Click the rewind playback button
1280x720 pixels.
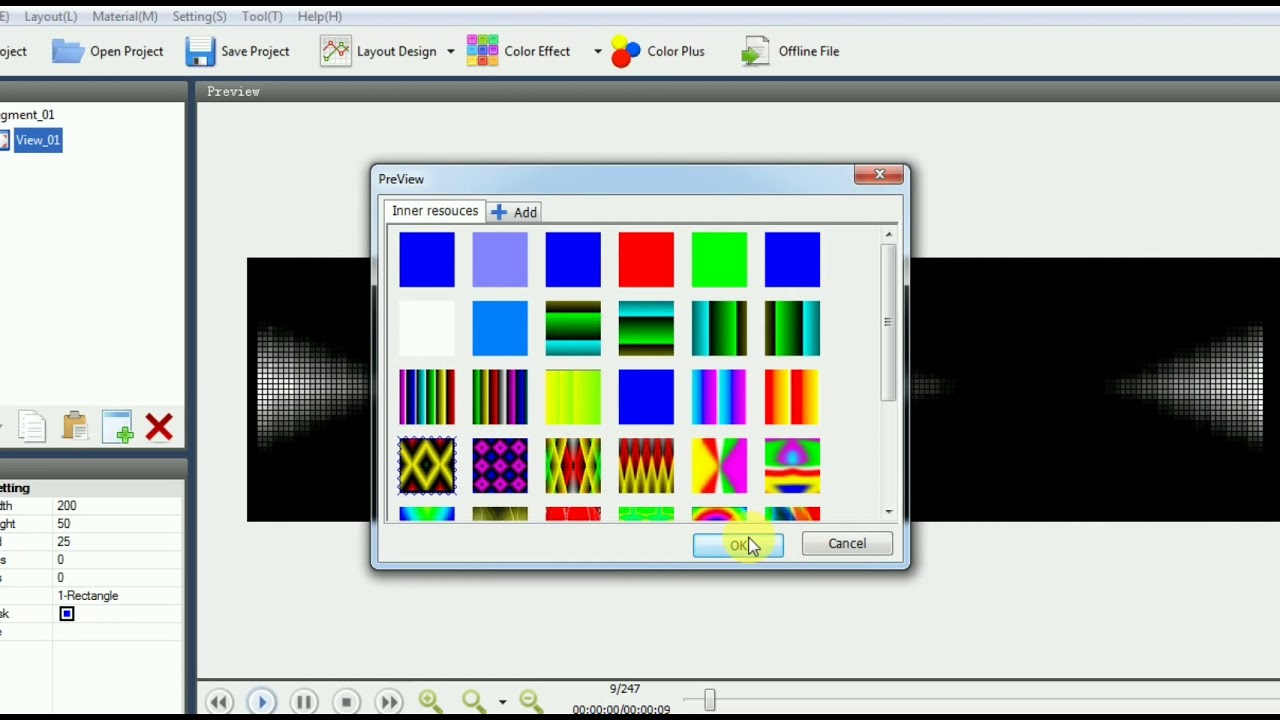coord(219,702)
